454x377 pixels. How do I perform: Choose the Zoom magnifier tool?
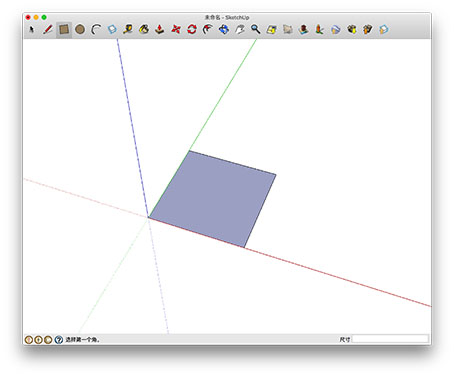click(x=256, y=30)
